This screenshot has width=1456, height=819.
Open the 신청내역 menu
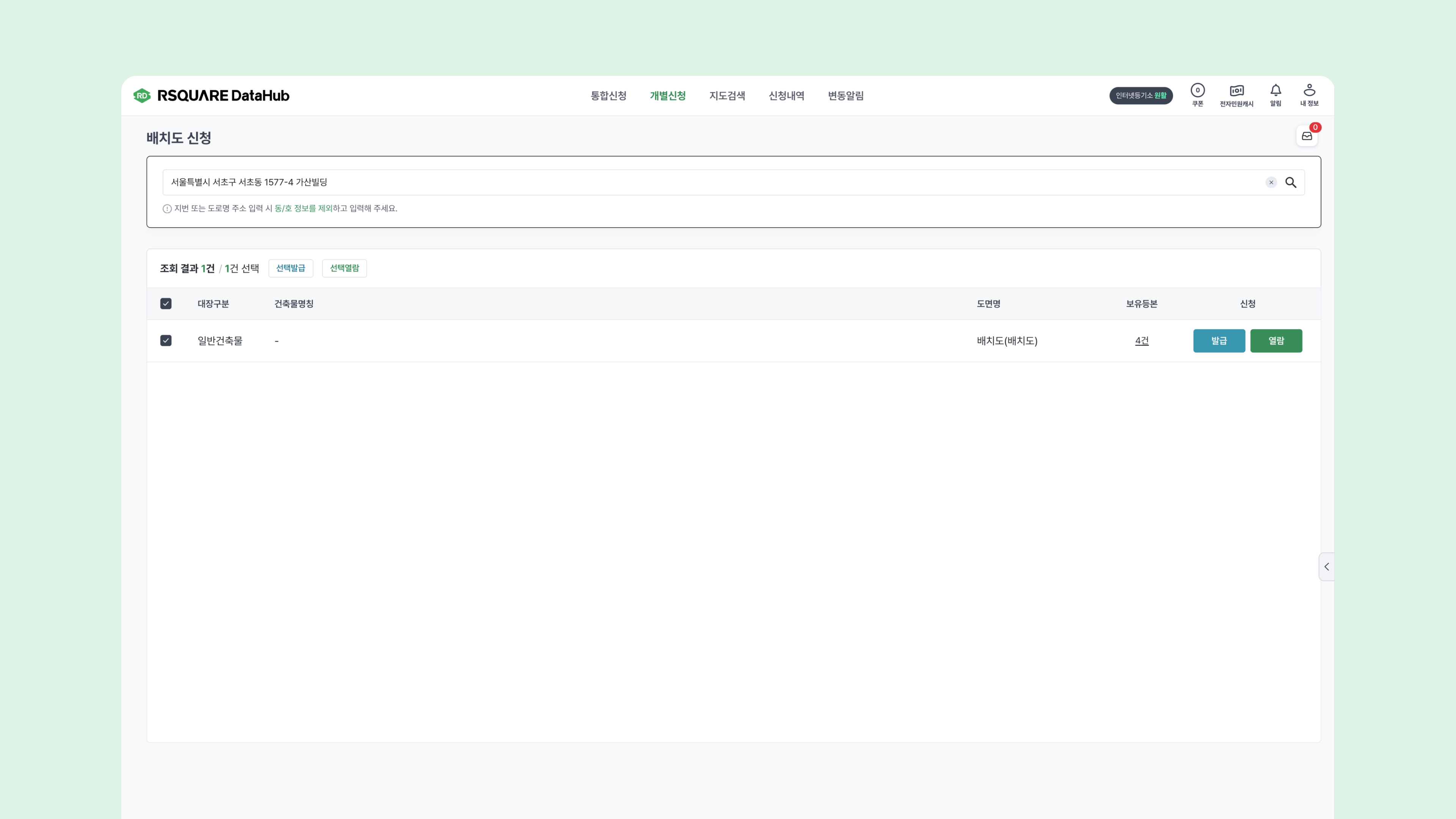click(786, 96)
